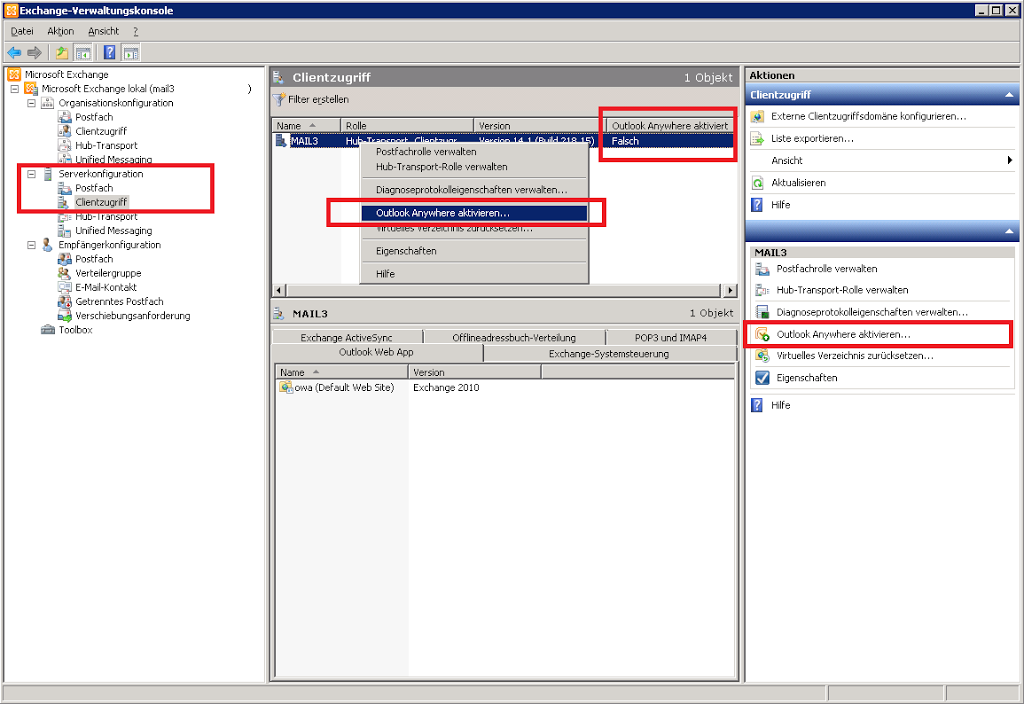This screenshot has height=704, width=1024.
Task: Click the Toolbox icon in tree
Action: coord(48,330)
